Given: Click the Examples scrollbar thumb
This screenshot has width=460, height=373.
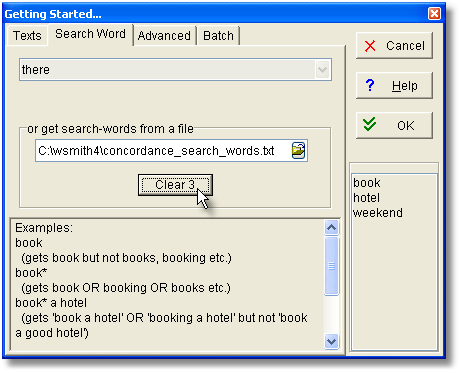Looking at the screenshot, I should click(x=331, y=266).
